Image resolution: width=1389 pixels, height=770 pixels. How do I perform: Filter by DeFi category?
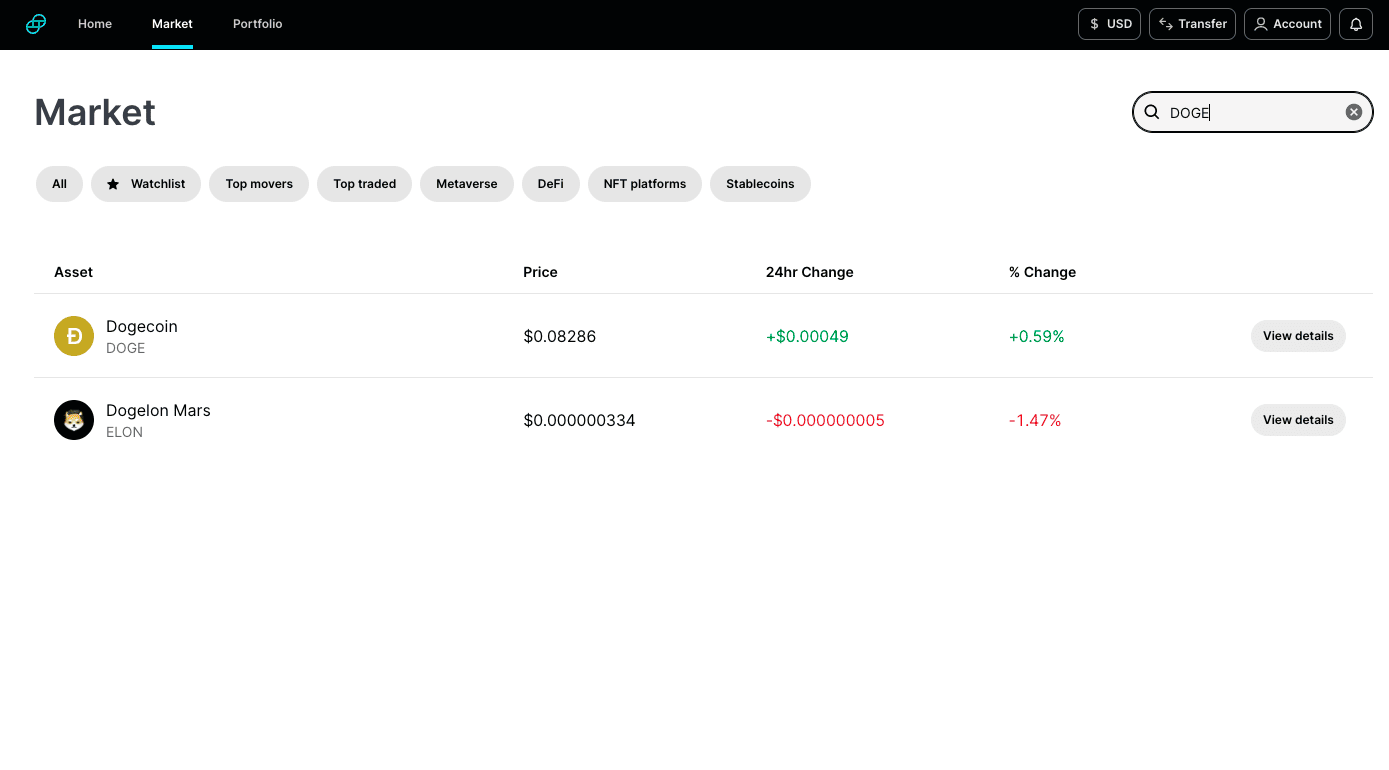coord(551,184)
